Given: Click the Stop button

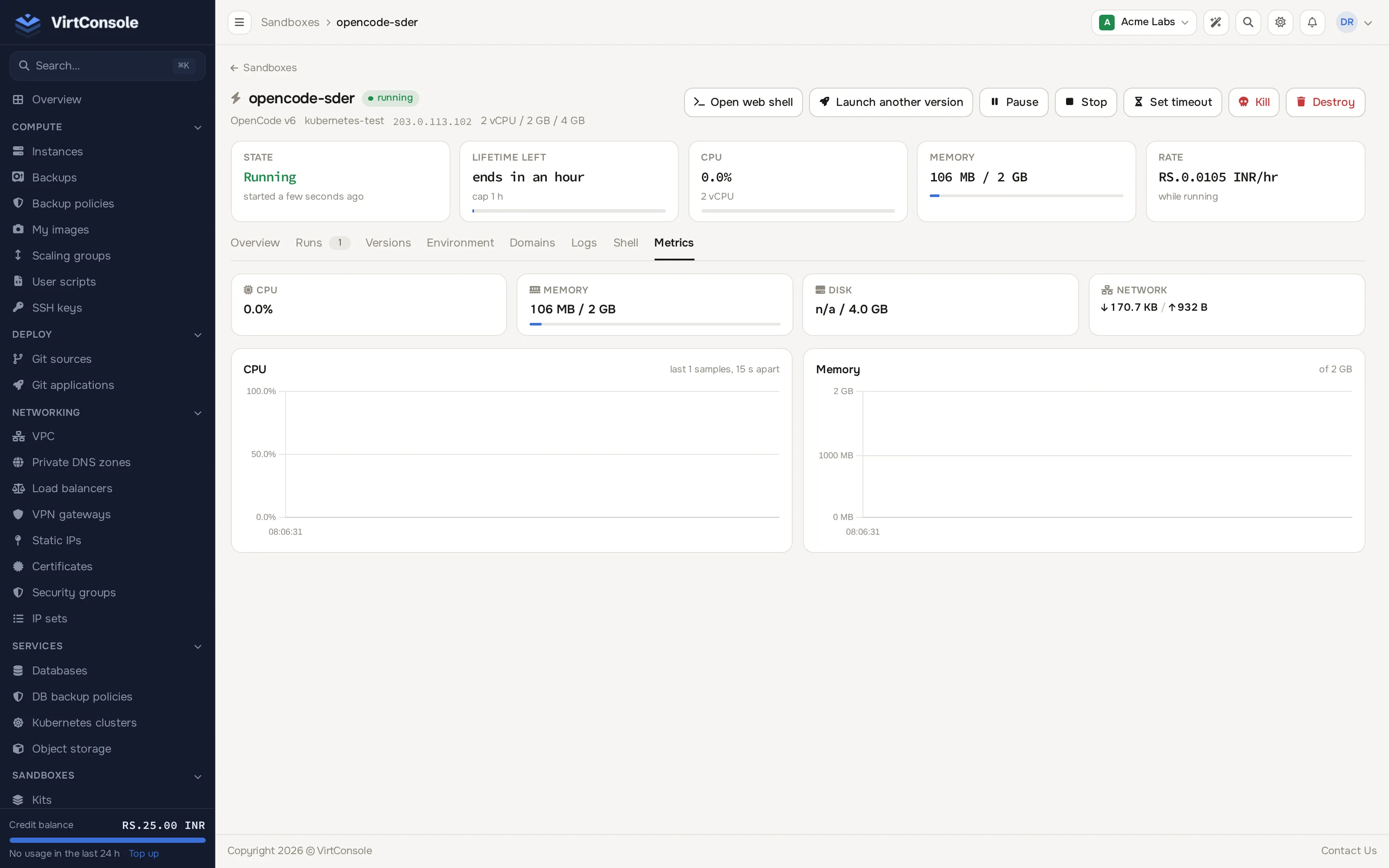Looking at the screenshot, I should [x=1086, y=102].
